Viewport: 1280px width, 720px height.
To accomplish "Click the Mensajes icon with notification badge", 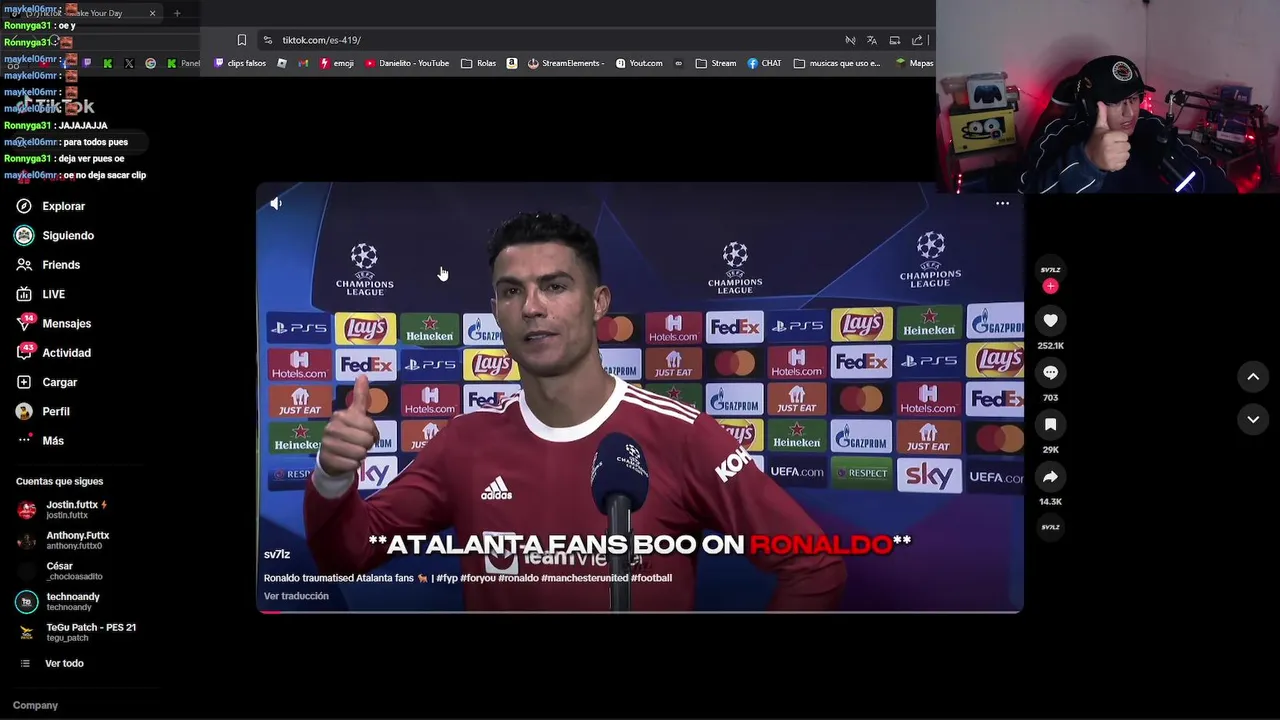I will pos(24,324).
